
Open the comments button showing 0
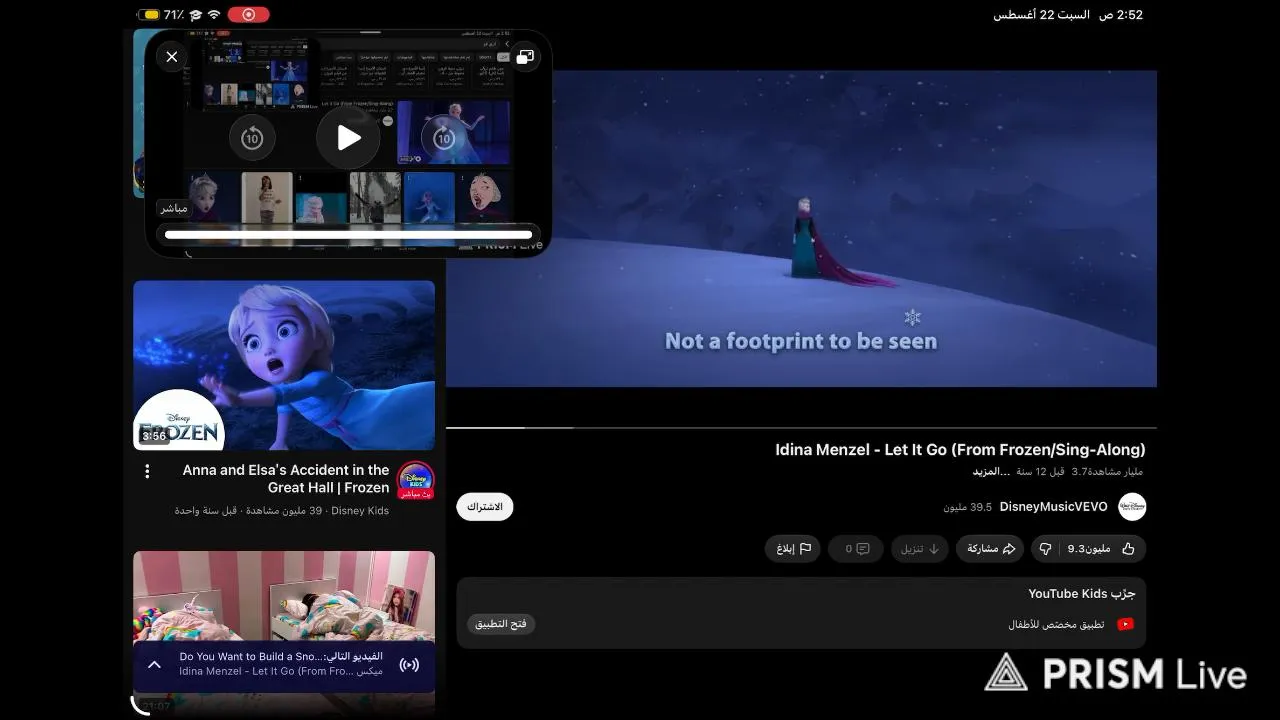tap(857, 549)
